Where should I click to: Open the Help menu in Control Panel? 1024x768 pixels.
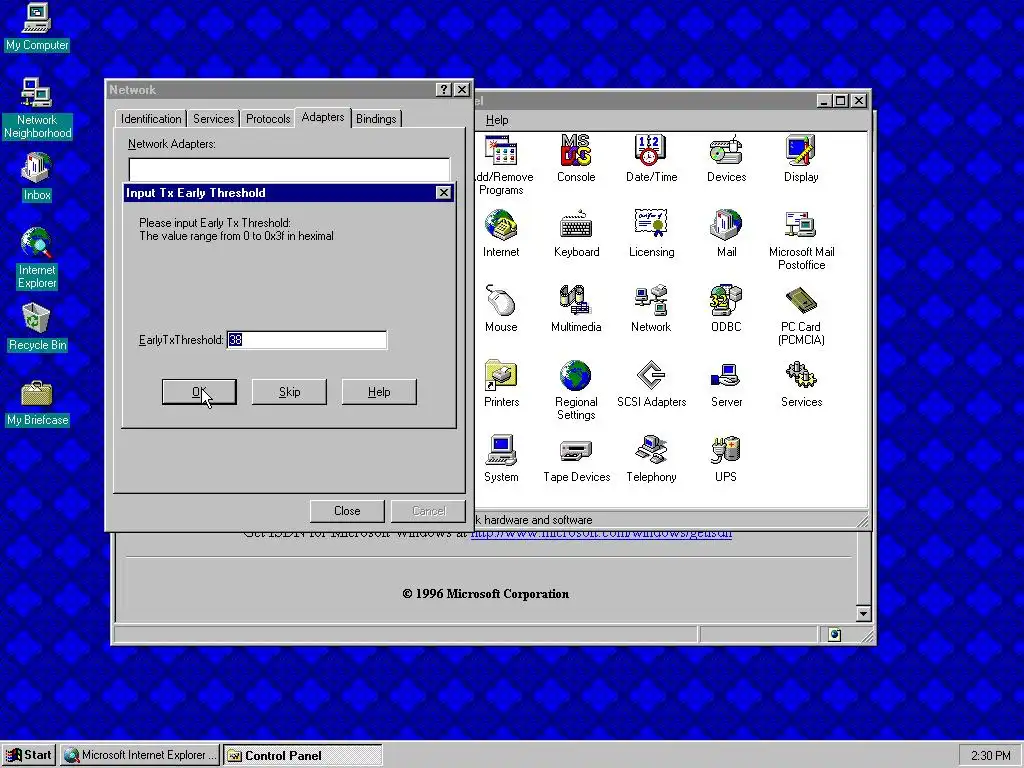tap(497, 120)
